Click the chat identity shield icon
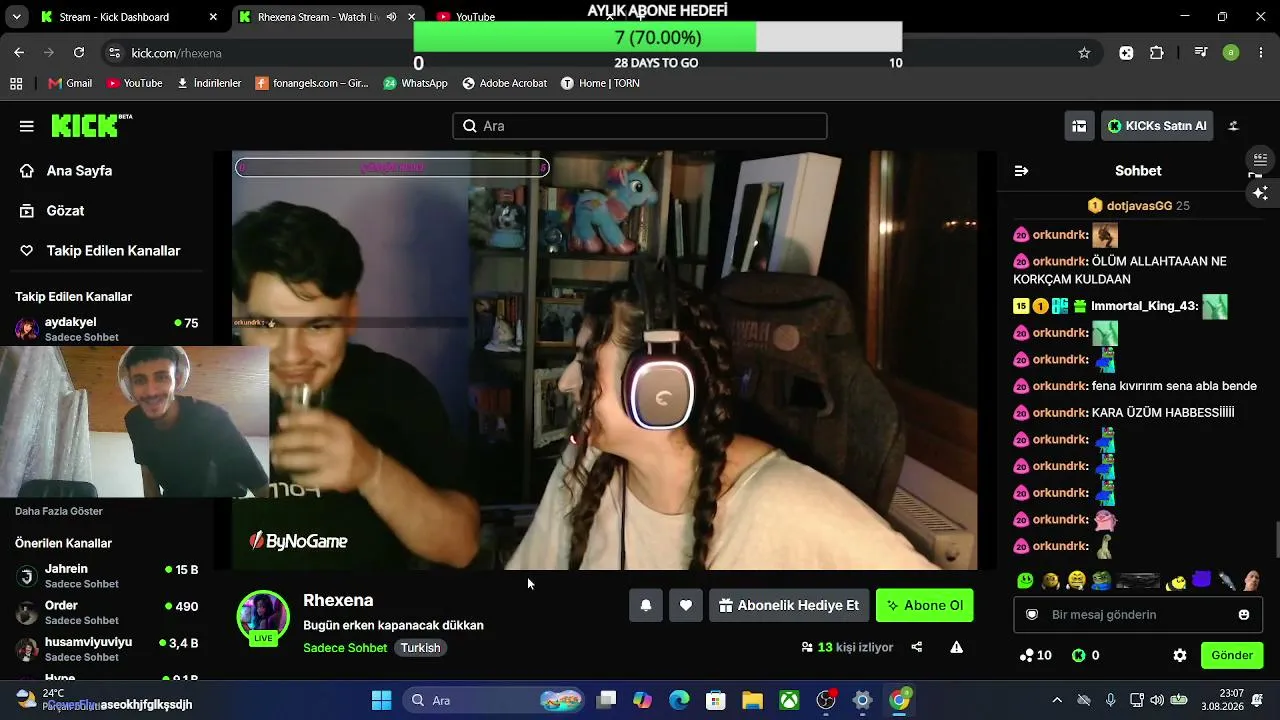This screenshot has height=720, width=1280. pos(1032,615)
